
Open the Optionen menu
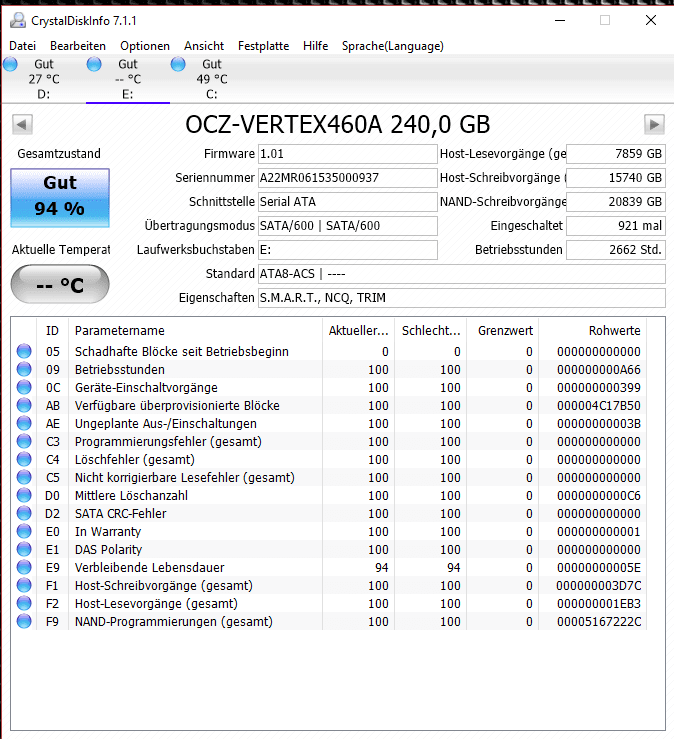[145, 46]
